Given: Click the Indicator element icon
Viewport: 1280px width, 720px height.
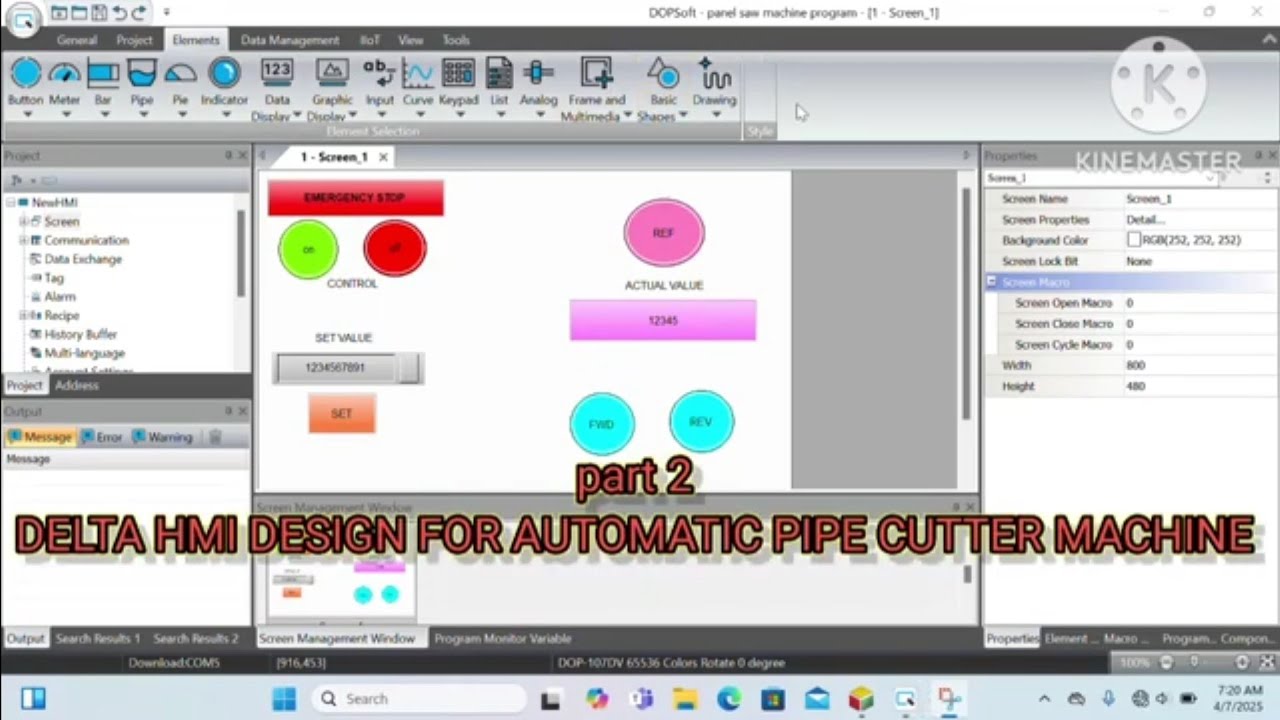Looking at the screenshot, I should point(224,74).
